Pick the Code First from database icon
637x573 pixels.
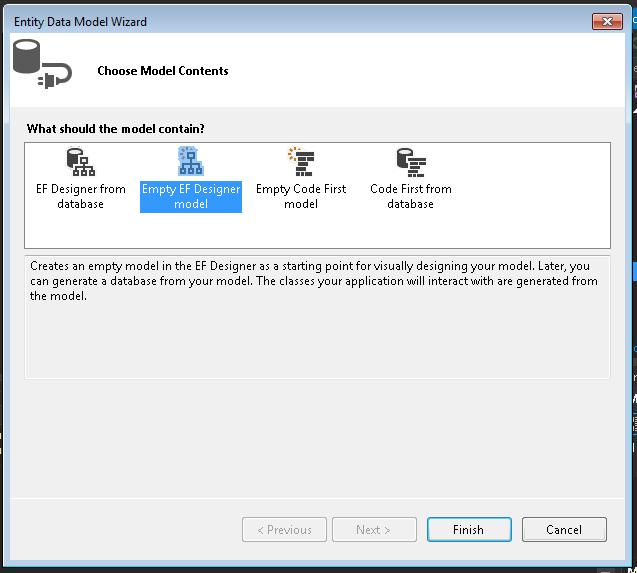[411, 162]
